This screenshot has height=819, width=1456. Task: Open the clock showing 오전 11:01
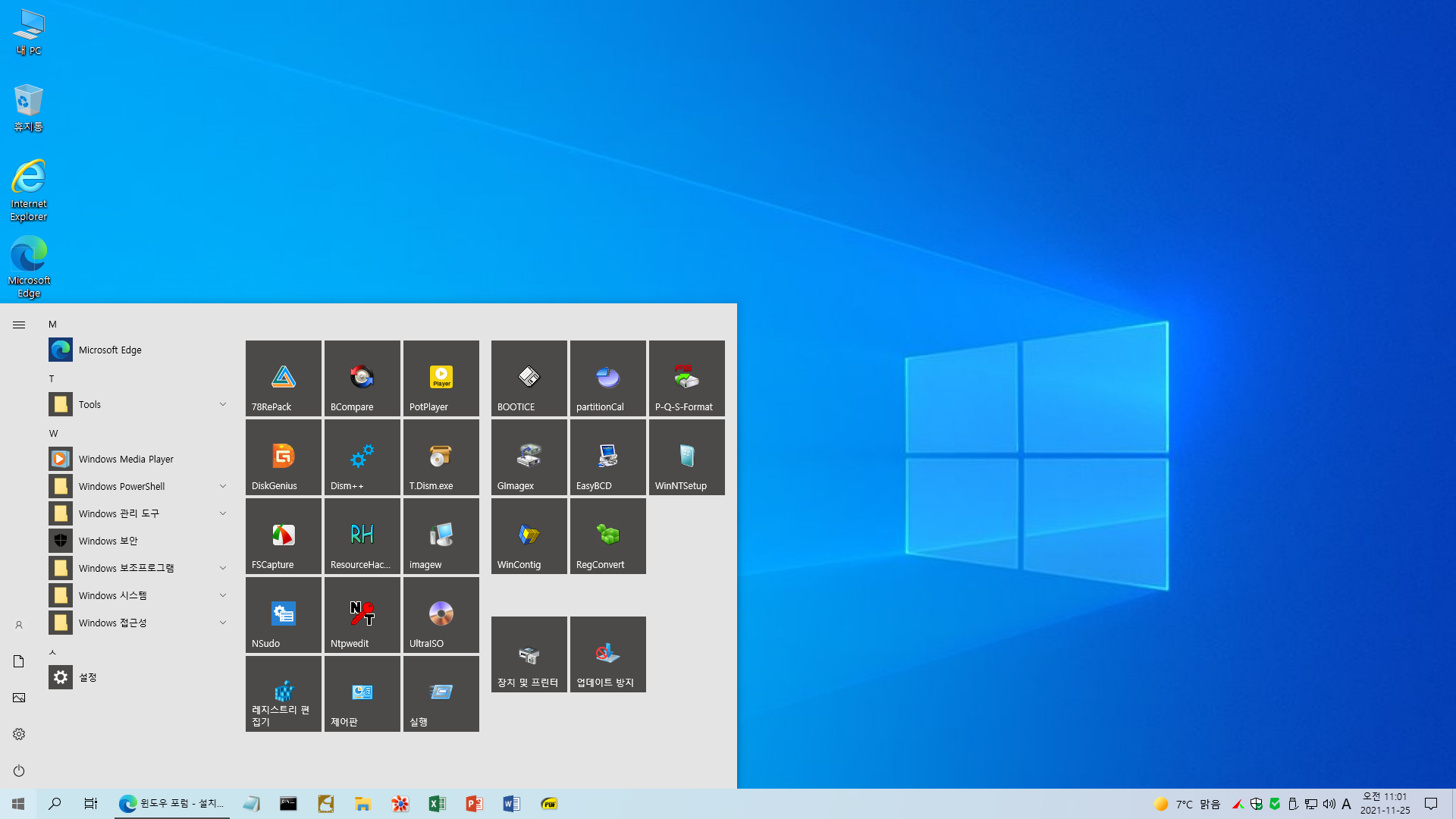(x=1385, y=804)
